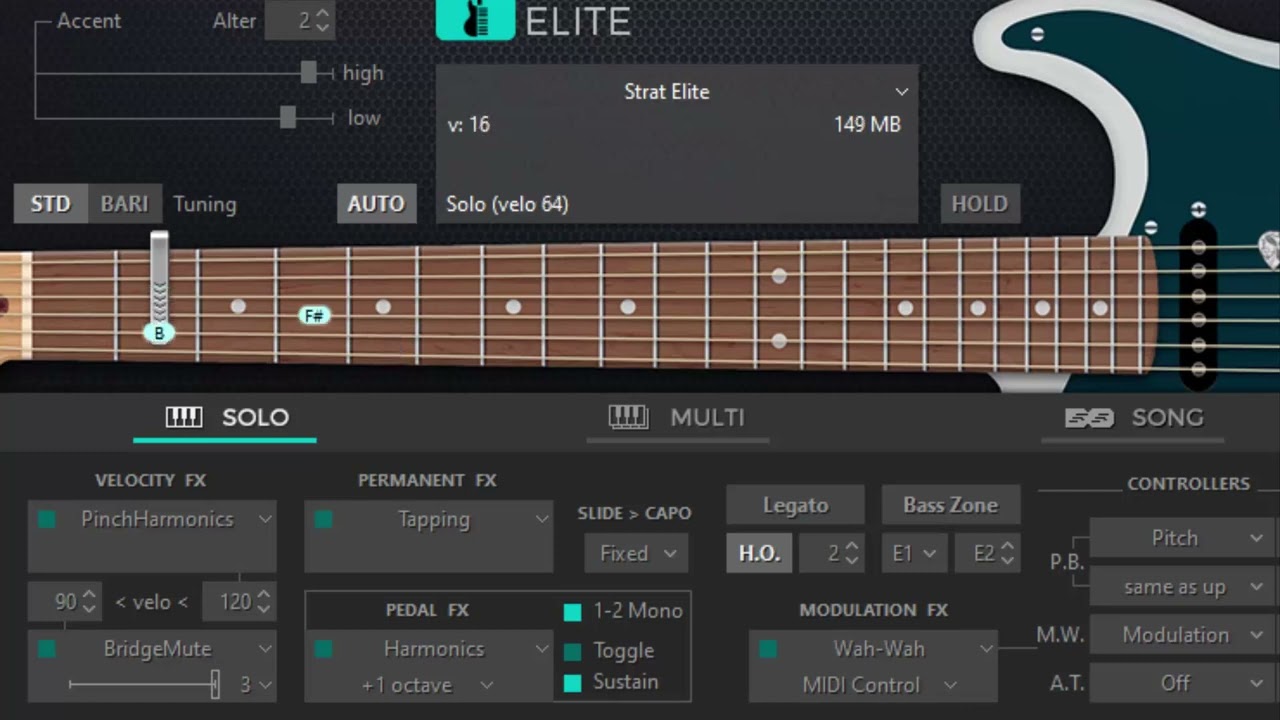Click the B note marker under capo

[159, 333]
